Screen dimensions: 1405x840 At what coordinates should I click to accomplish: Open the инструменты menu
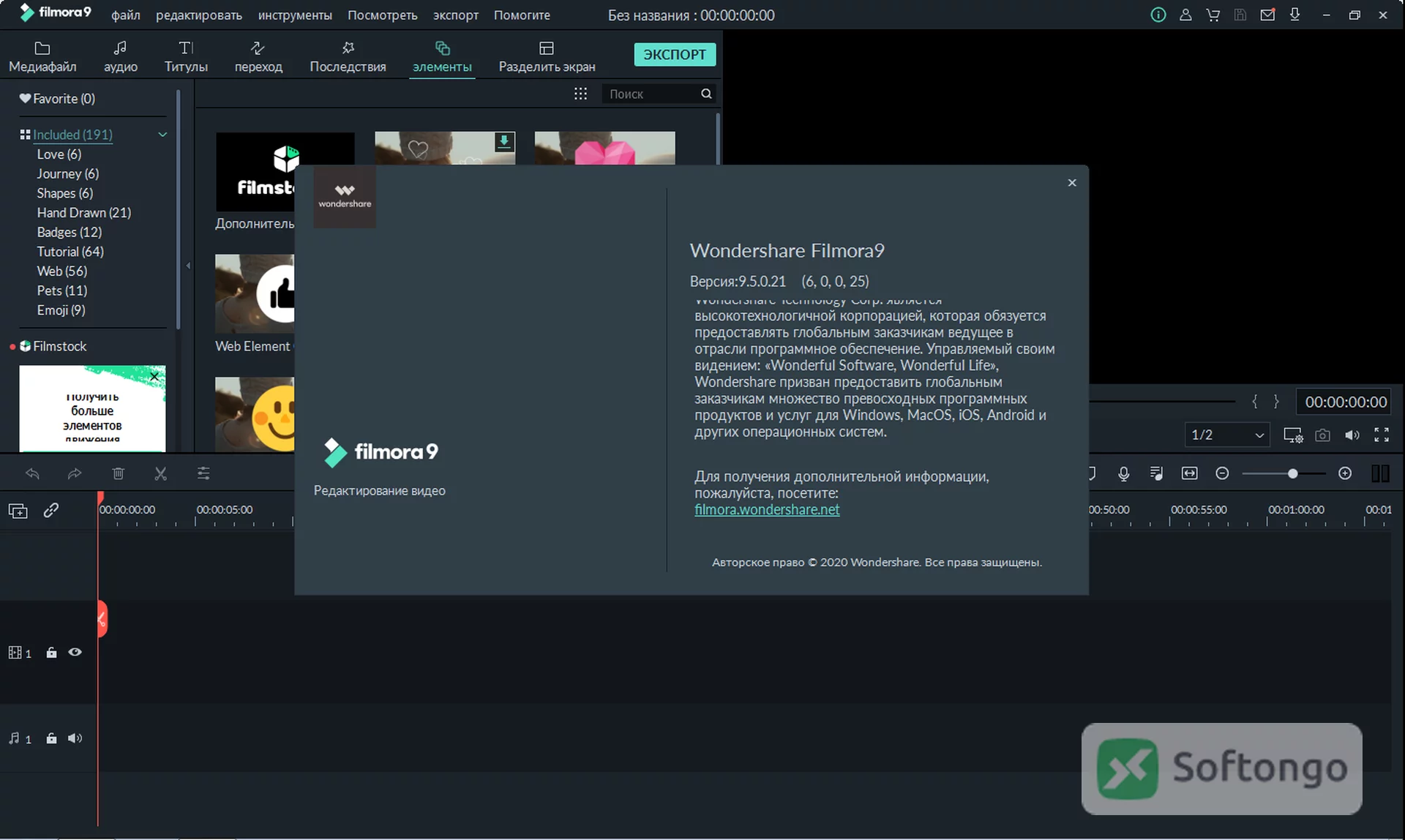point(295,15)
